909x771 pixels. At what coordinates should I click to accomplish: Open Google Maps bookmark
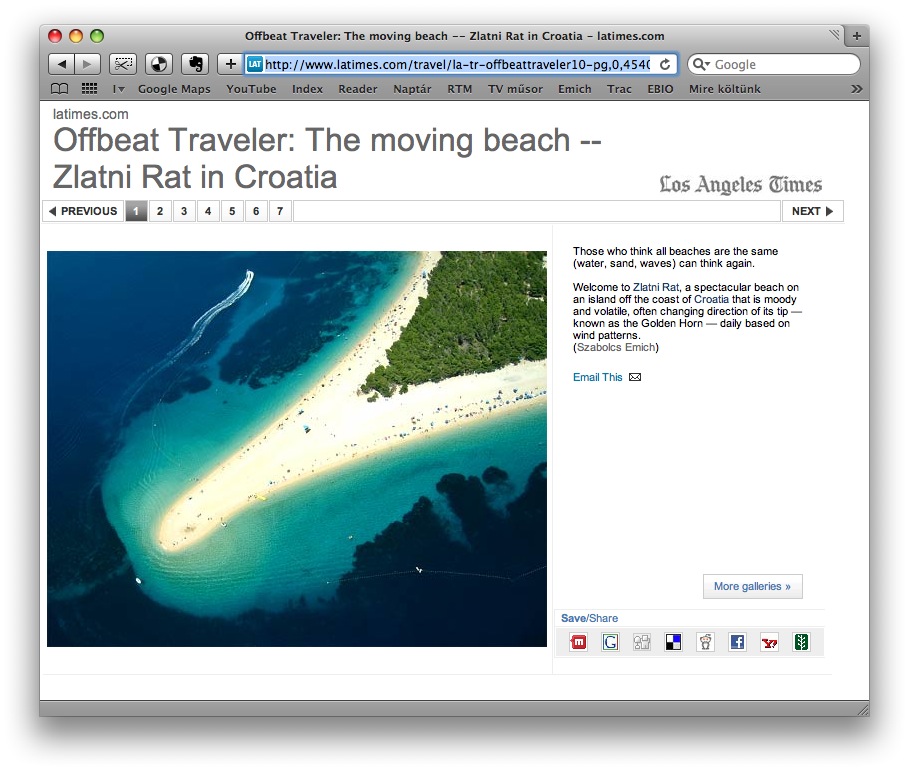pos(174,89)
